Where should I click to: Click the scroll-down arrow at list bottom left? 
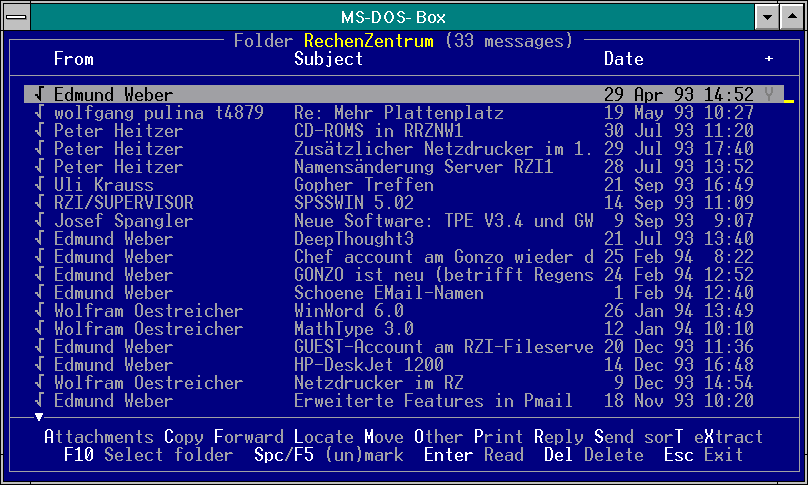tap(39, 416)
